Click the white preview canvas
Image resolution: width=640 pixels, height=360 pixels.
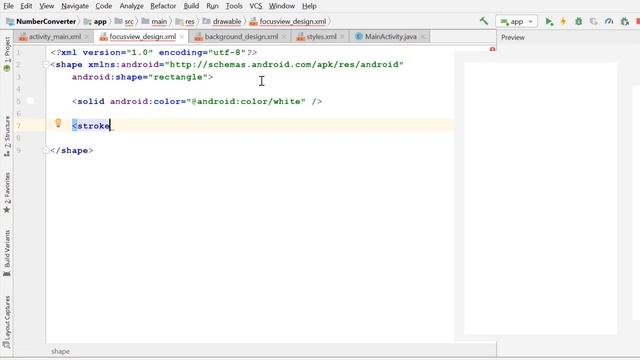pyautogui.click(x=540, y=198)
